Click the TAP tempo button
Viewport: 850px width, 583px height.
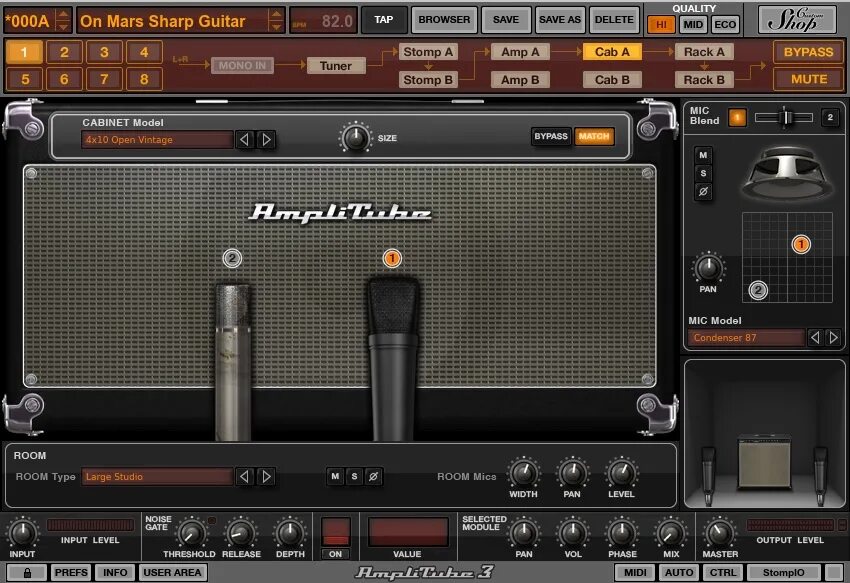tap(383, 20)
